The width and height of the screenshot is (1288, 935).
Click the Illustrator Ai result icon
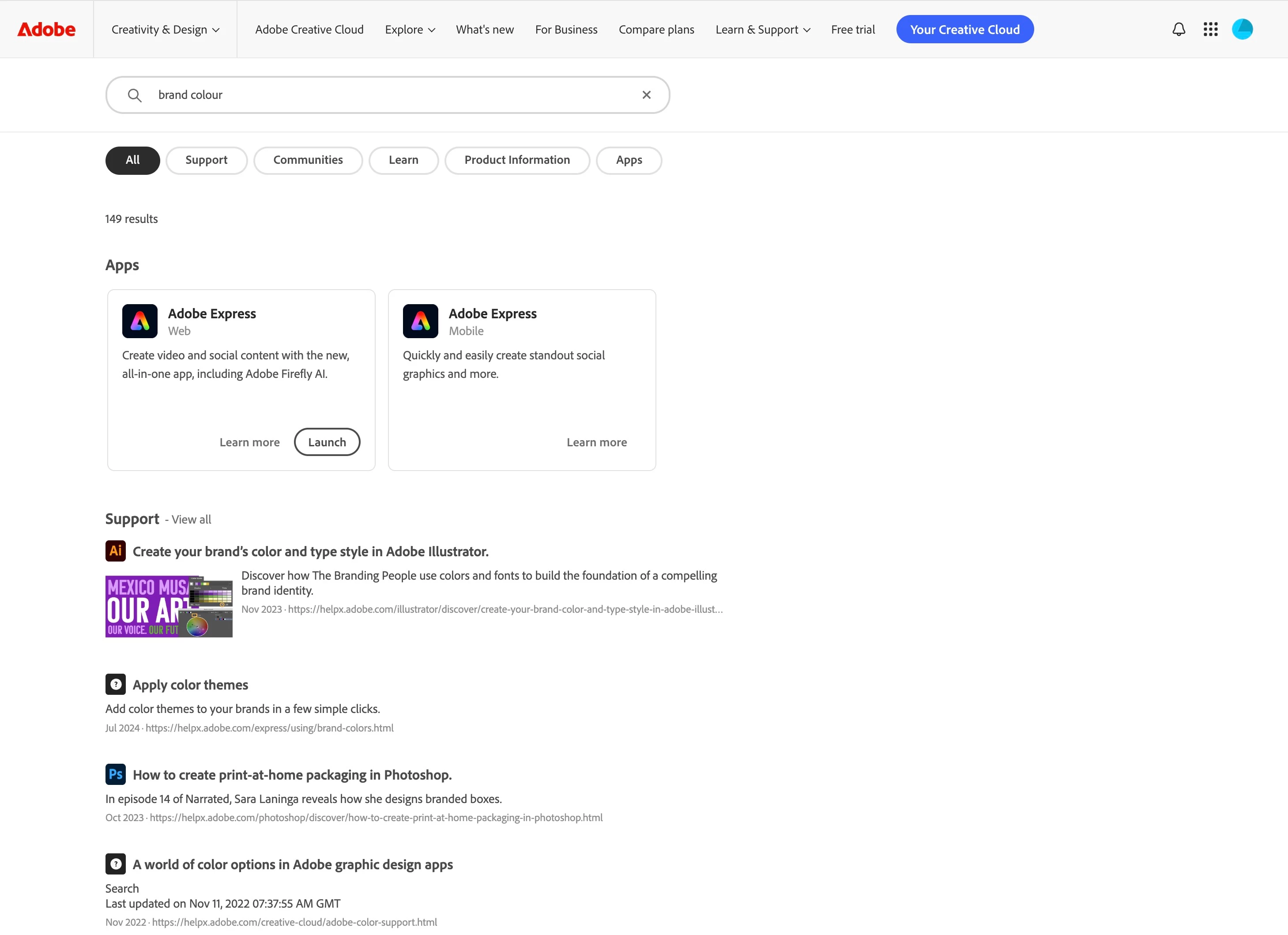click(115, 551)
